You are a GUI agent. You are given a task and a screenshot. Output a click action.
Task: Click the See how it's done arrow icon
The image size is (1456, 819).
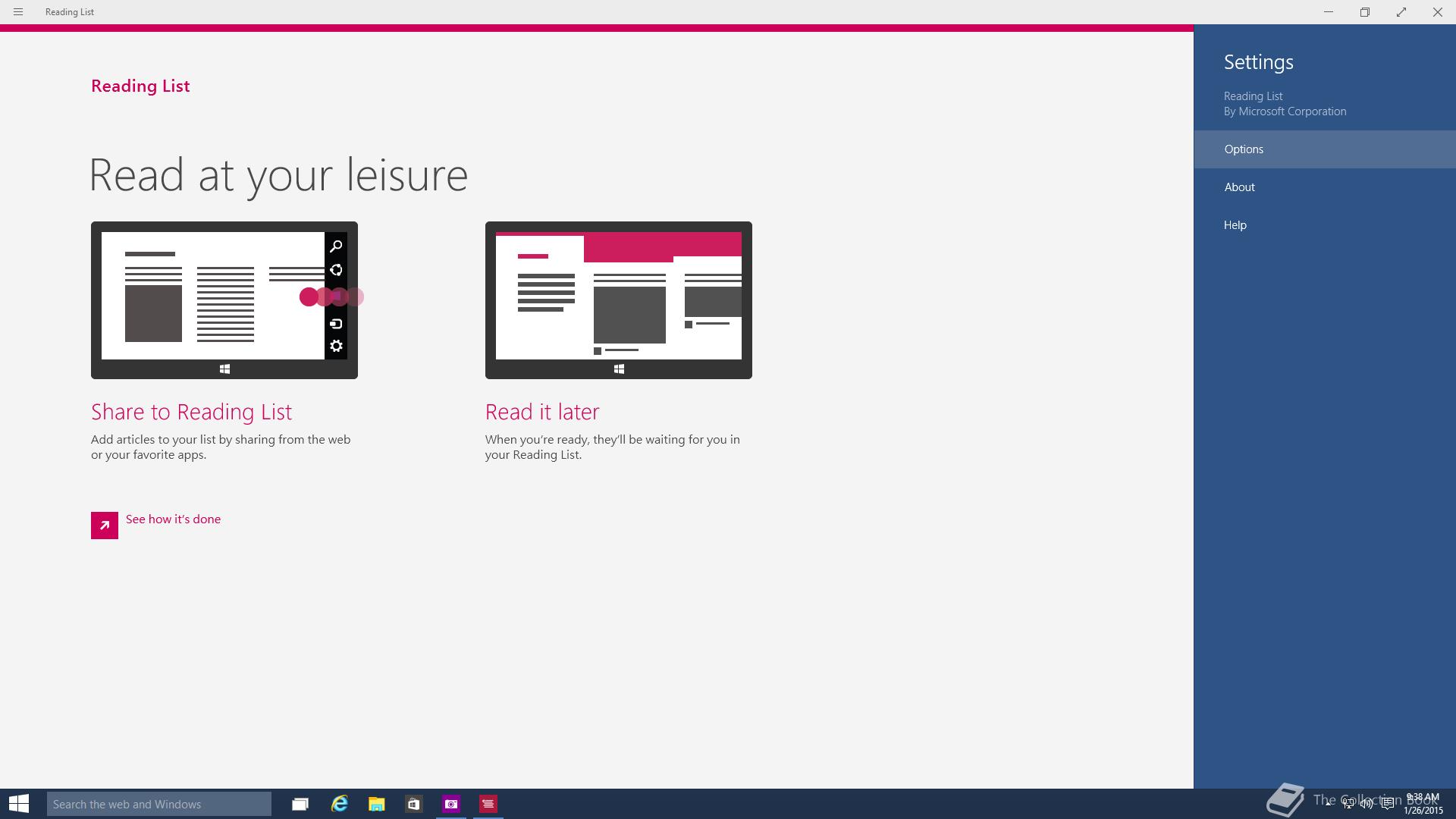(x=105, y=525)
